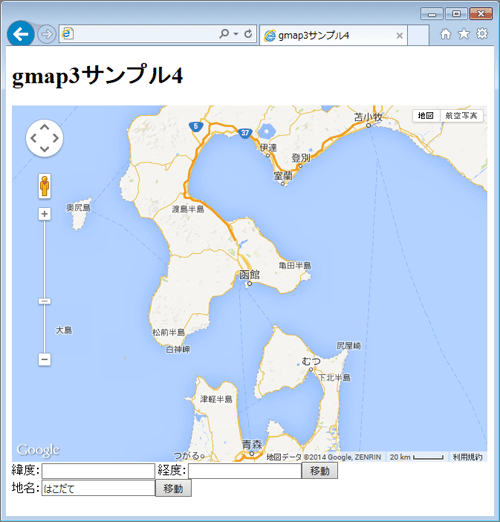Image resolution: width=500 pixels, height=522 pixels.
Task: Click the 函館 city label
Action: [249, 275]
